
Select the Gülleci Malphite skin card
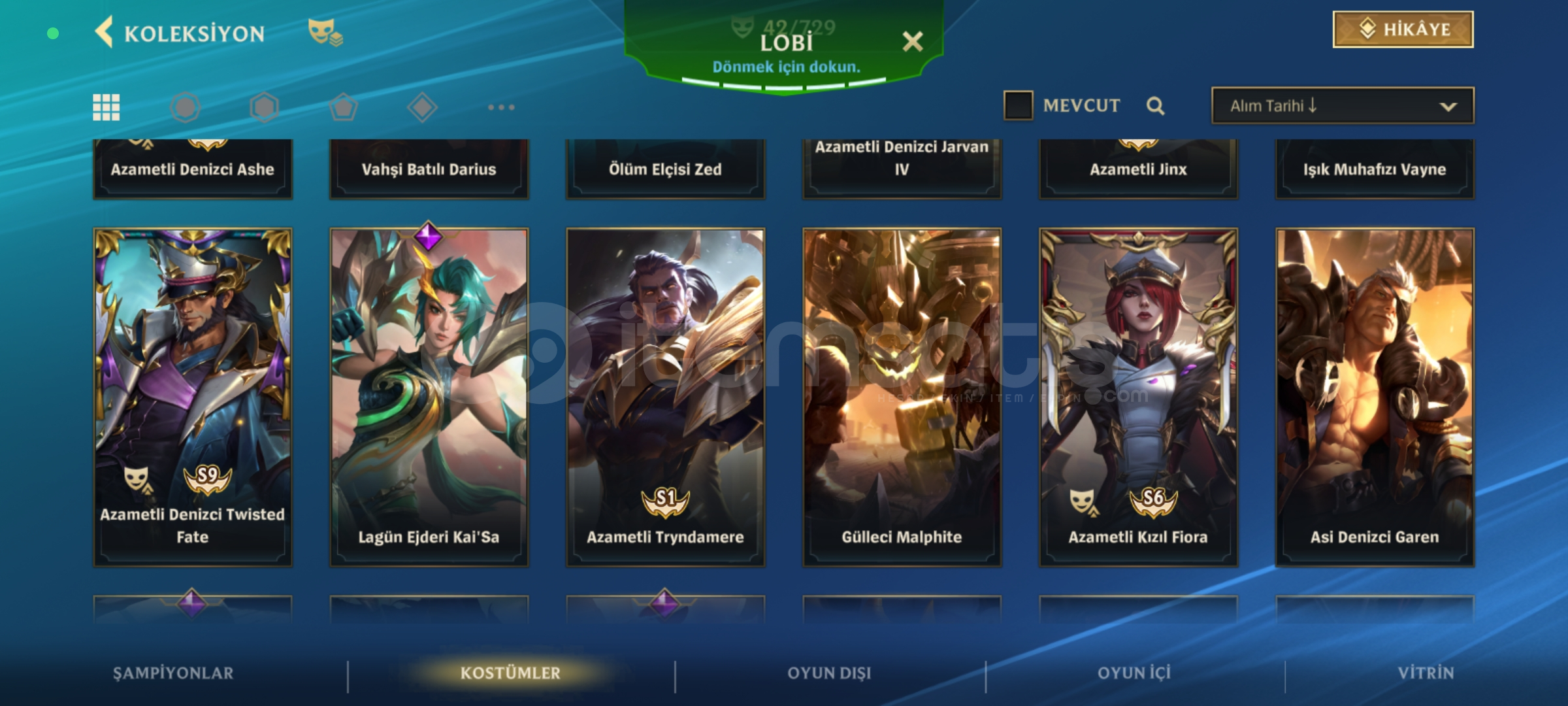[902, 397]
